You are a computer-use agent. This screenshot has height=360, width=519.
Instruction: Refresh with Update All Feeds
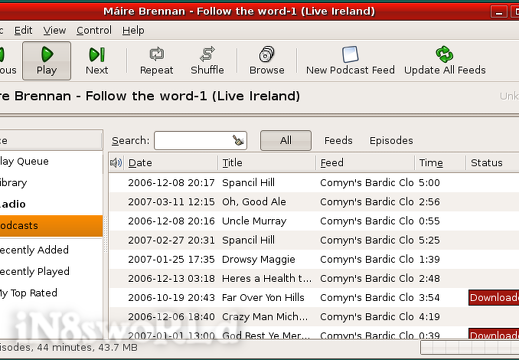point(445,61)
